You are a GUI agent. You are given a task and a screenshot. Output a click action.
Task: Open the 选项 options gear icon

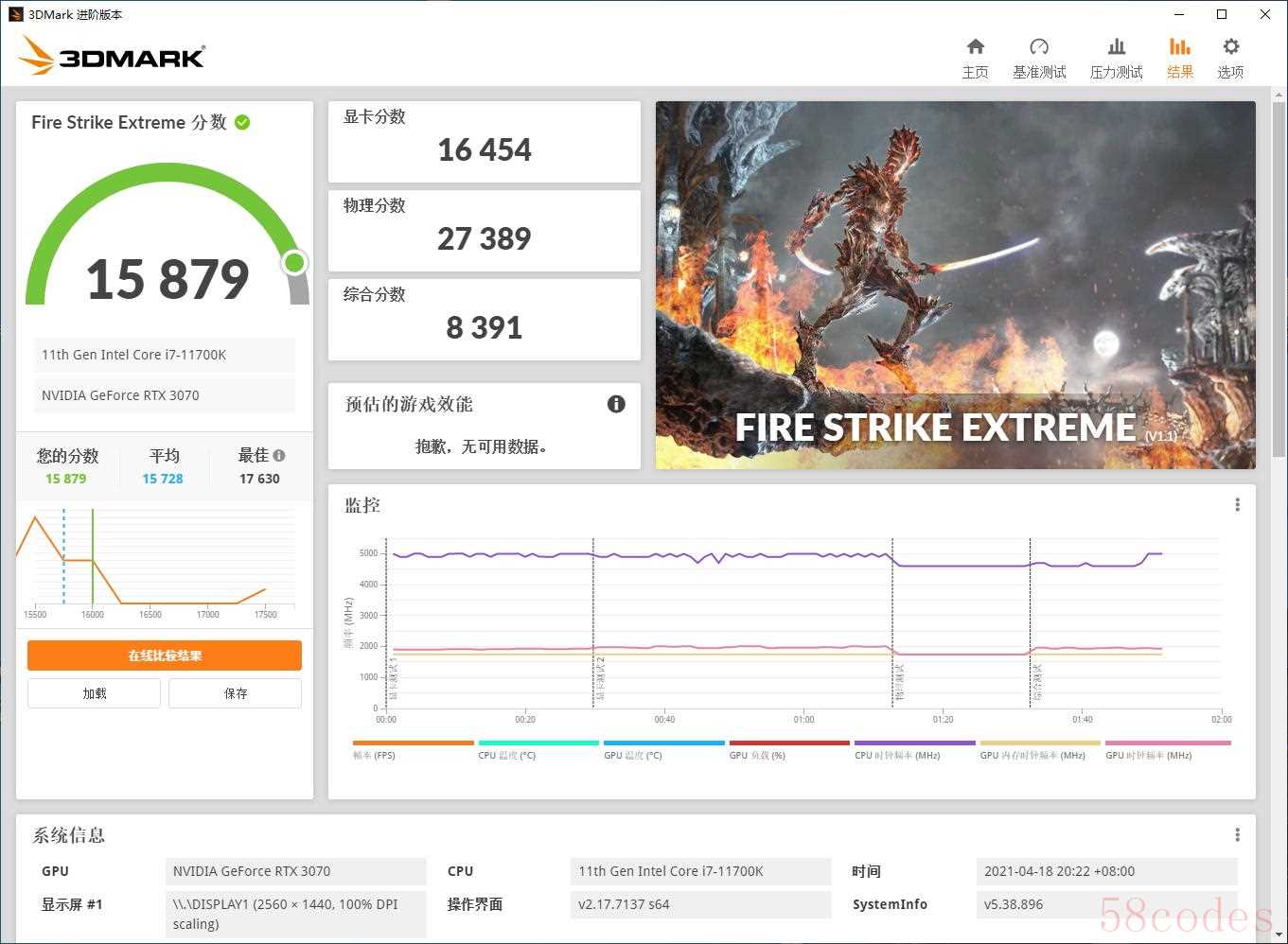pos(1230,46)
